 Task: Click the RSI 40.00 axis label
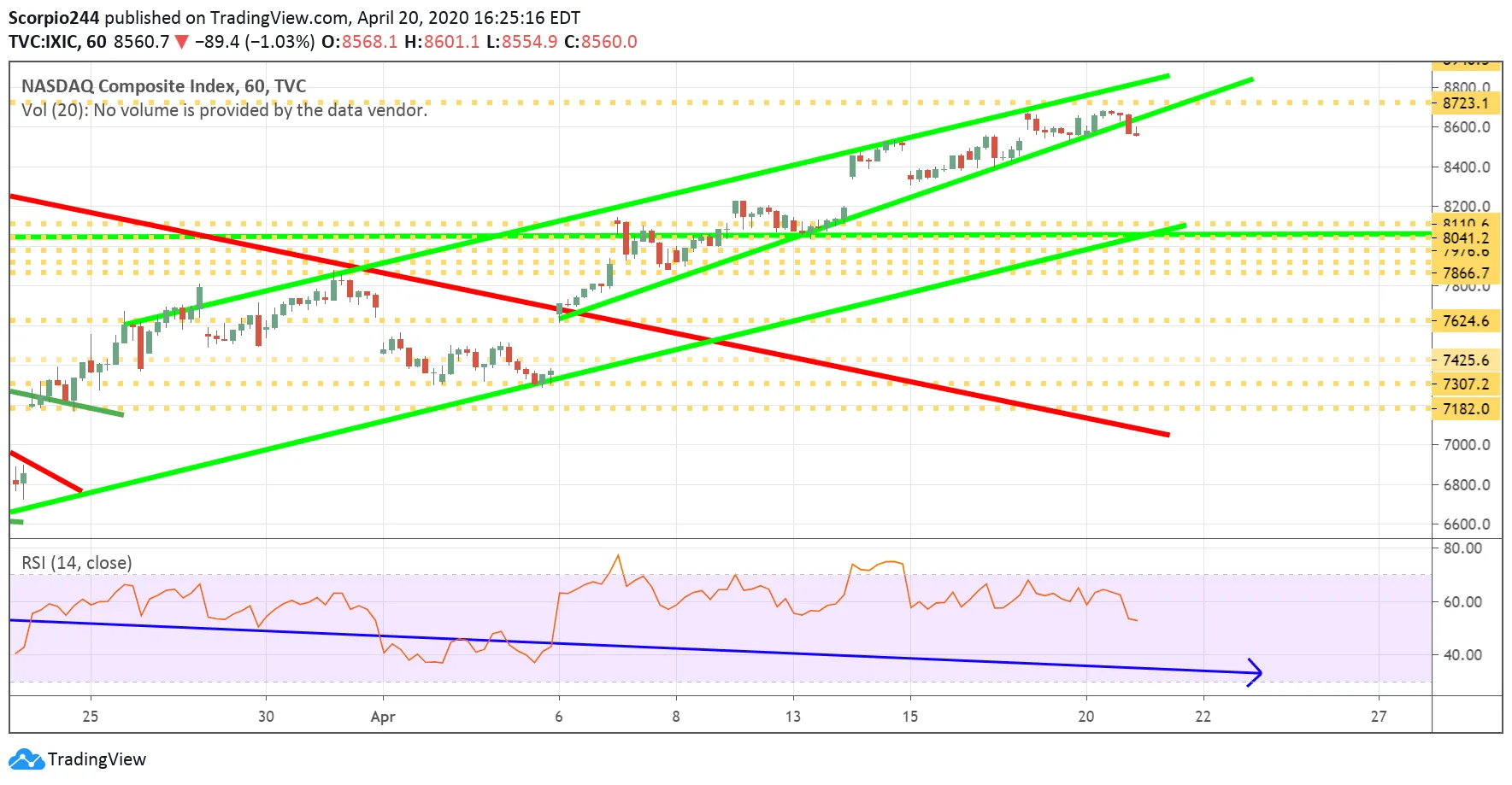point(1462,655)
